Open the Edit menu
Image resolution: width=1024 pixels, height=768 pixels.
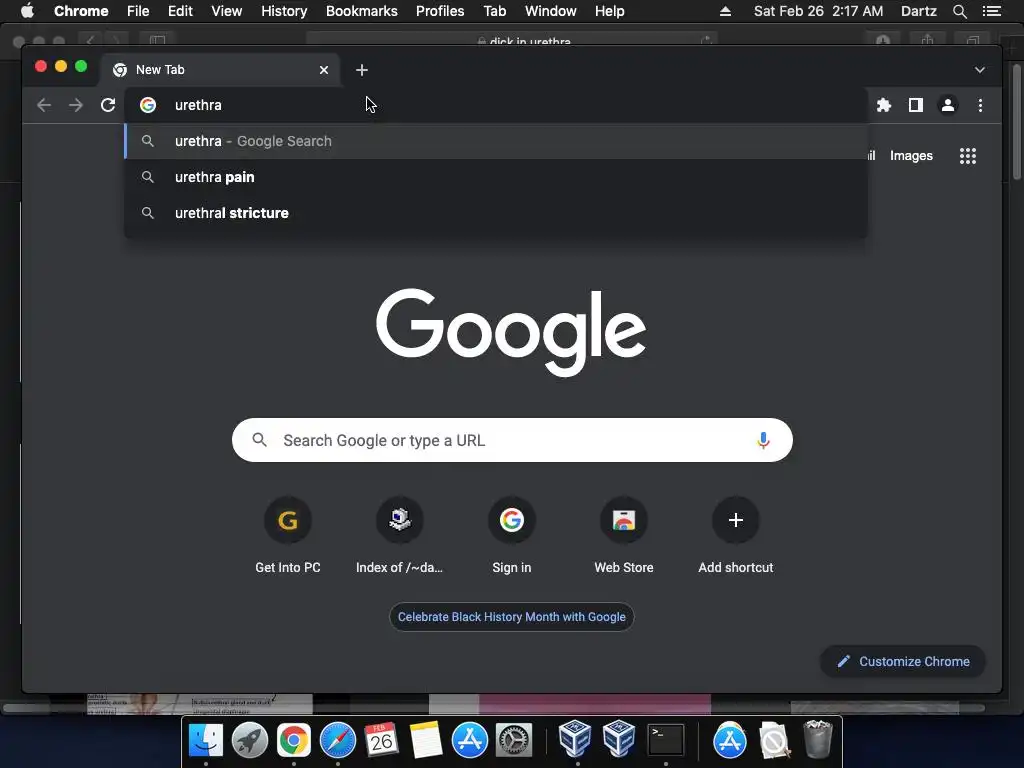pos(180,11)
